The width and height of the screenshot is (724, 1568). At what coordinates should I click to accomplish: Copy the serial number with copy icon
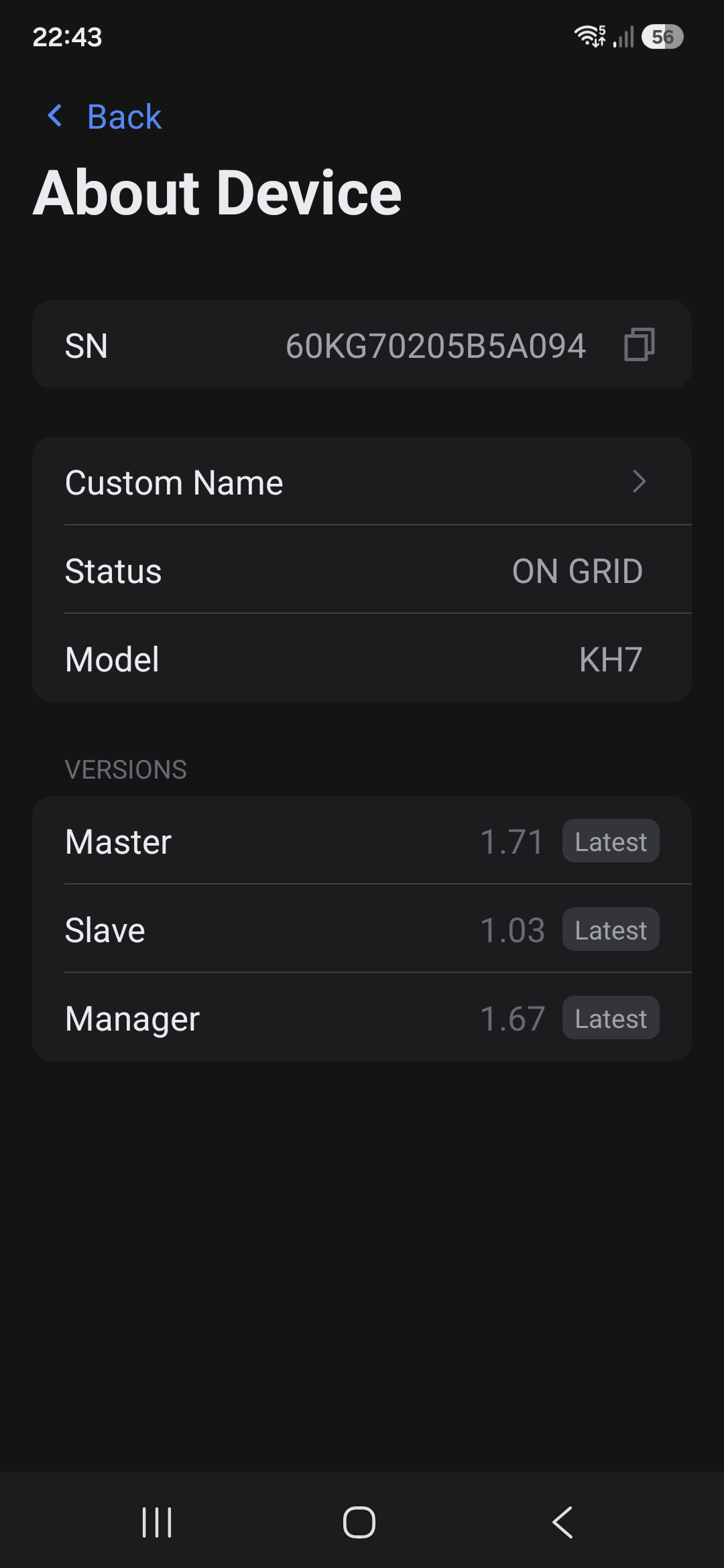point(639,345)
